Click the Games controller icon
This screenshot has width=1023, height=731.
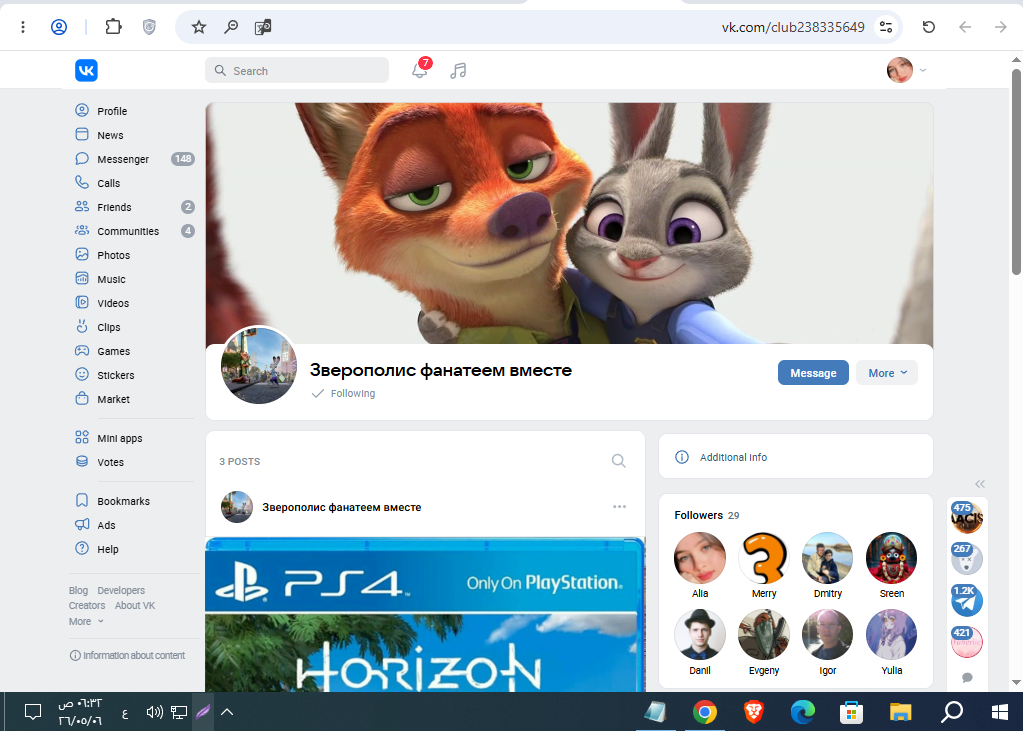(x=82, y=350)
